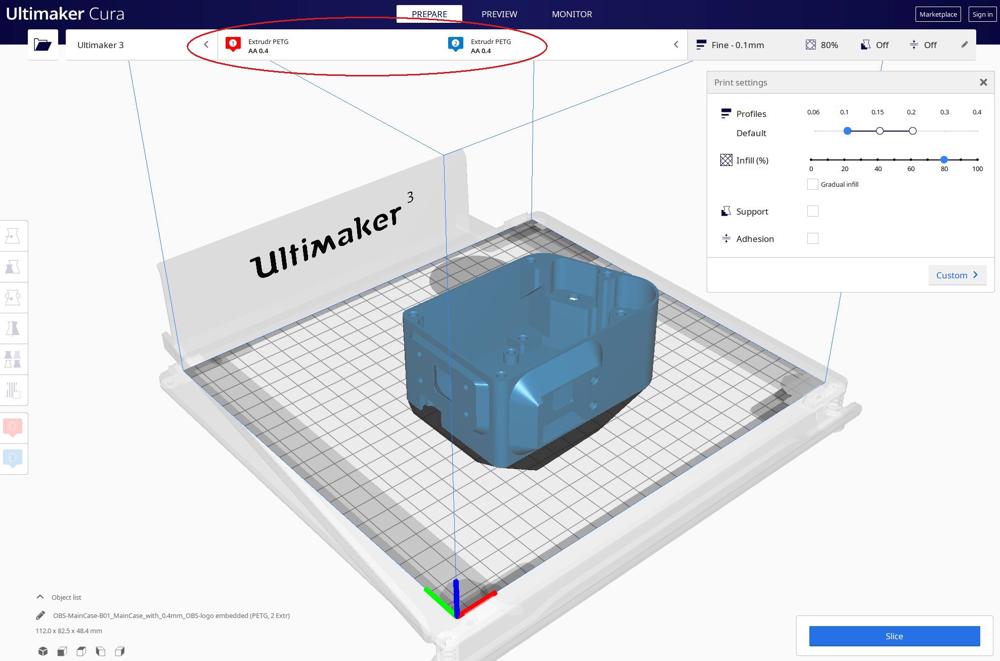Viewport: 1000px width, 661px height.
Task: Open Custom print settings
Action: (x=957, y=275)
